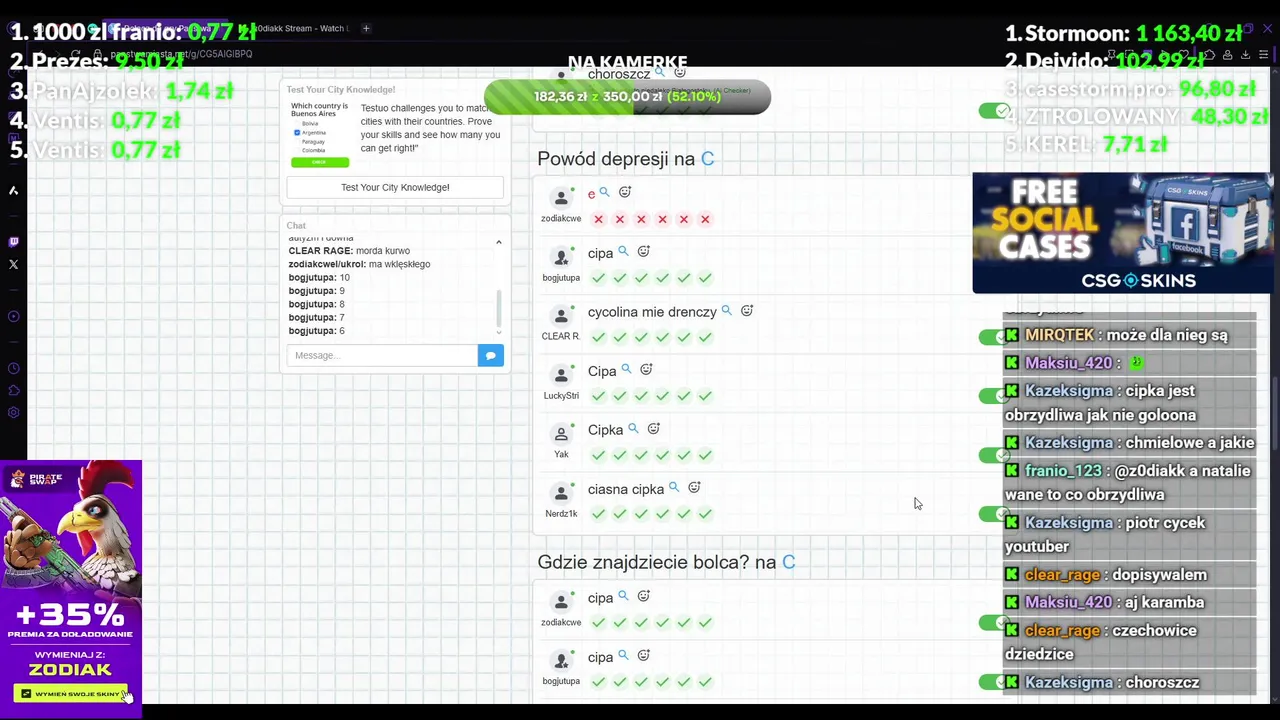
Task: Open Settings gear in browser sidebar
Action: (x=13, y=413)
